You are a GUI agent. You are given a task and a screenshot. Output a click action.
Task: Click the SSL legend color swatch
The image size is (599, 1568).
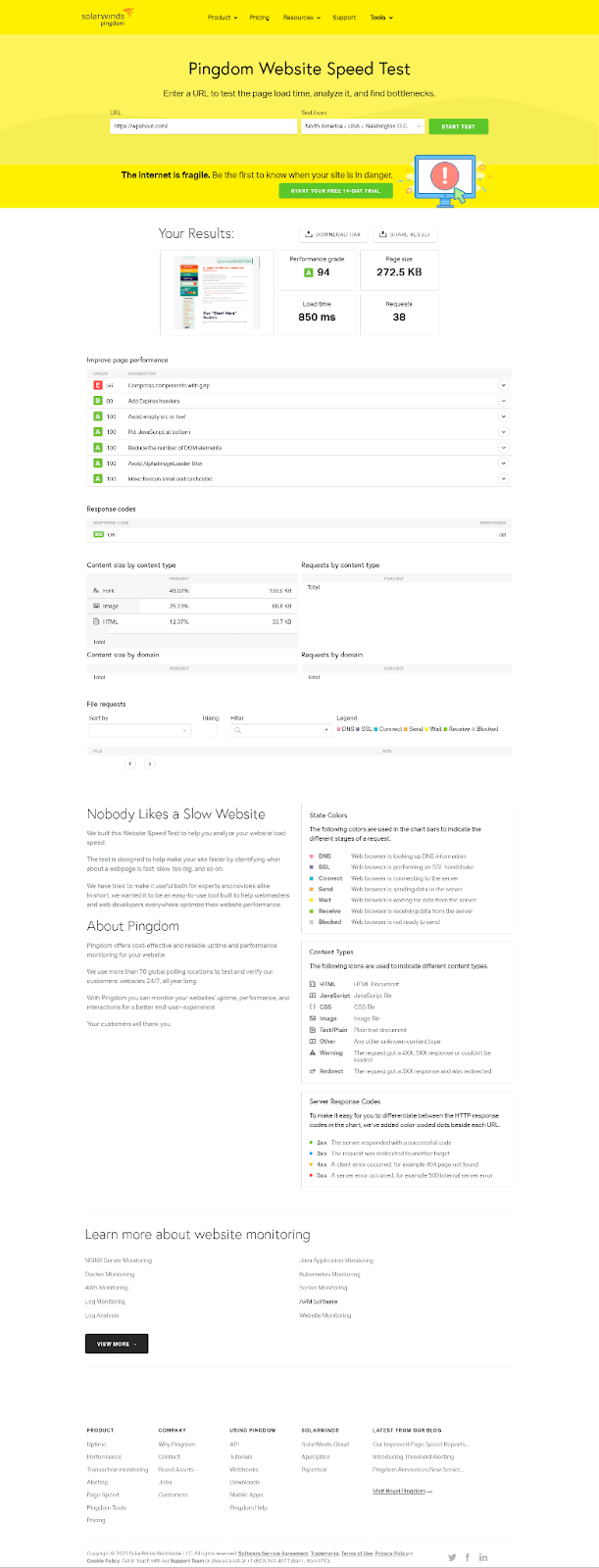(359, 729)
